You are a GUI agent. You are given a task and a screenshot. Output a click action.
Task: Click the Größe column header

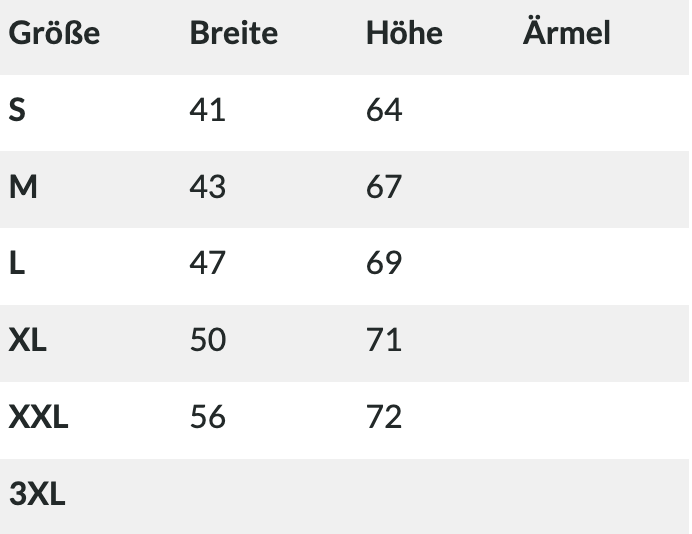pyautogui.click(x=54, y=33)
